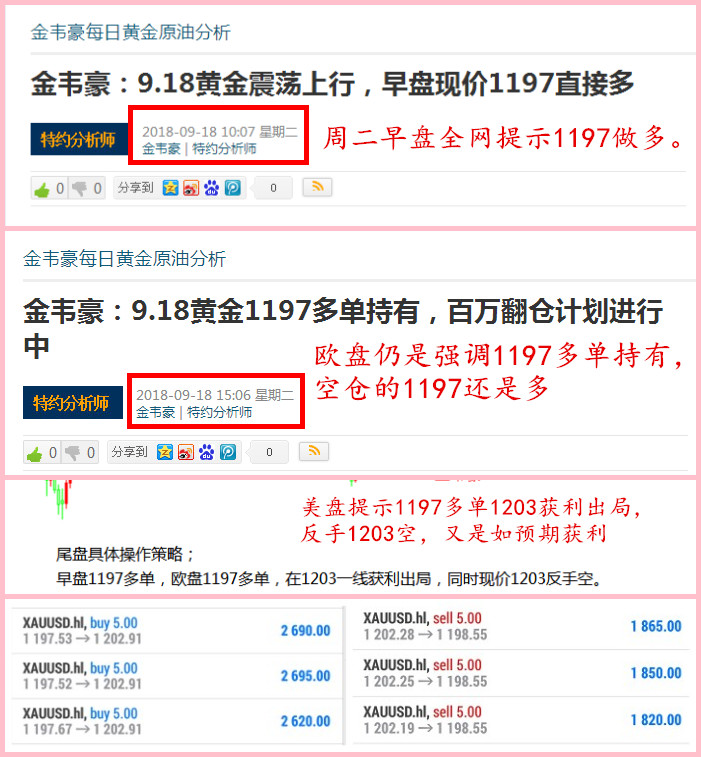Image resolution: width=701 pixels, height=757 pixels.
Task: Click thumbs-down icon under the 10:07 article
Action: tap(80, 189)
